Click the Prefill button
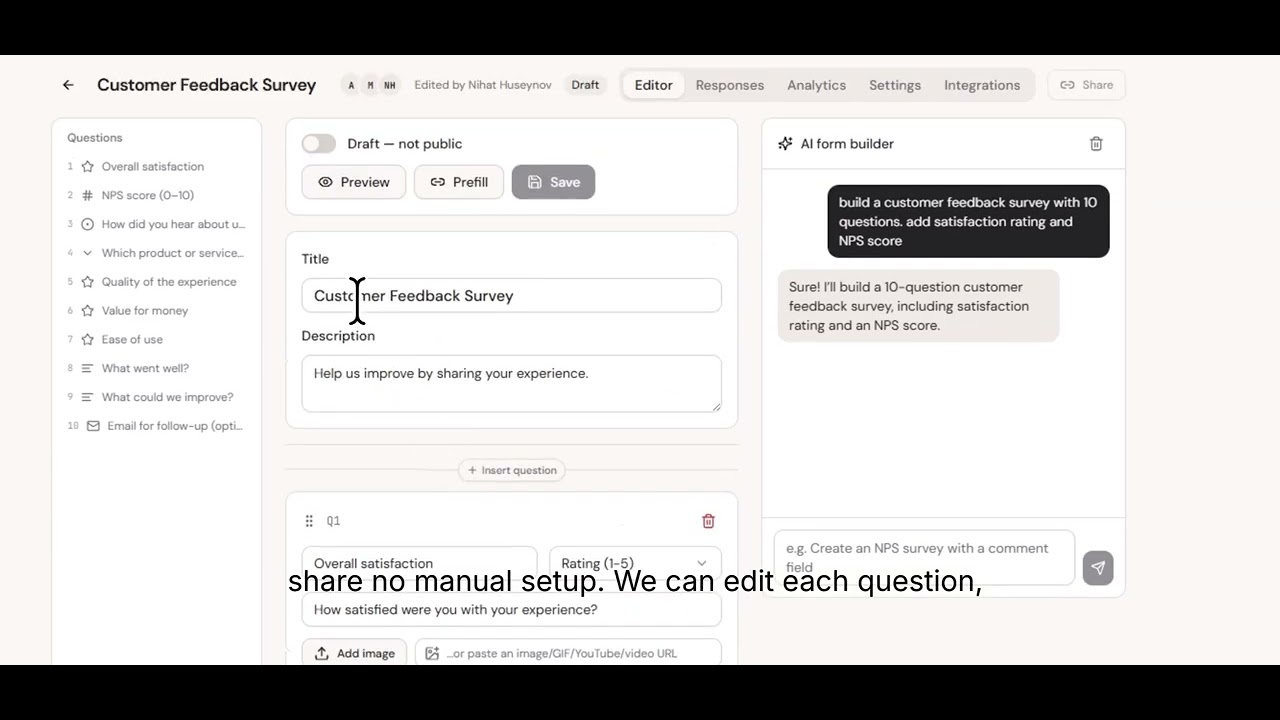1280x720 pixels. [459, 182]
